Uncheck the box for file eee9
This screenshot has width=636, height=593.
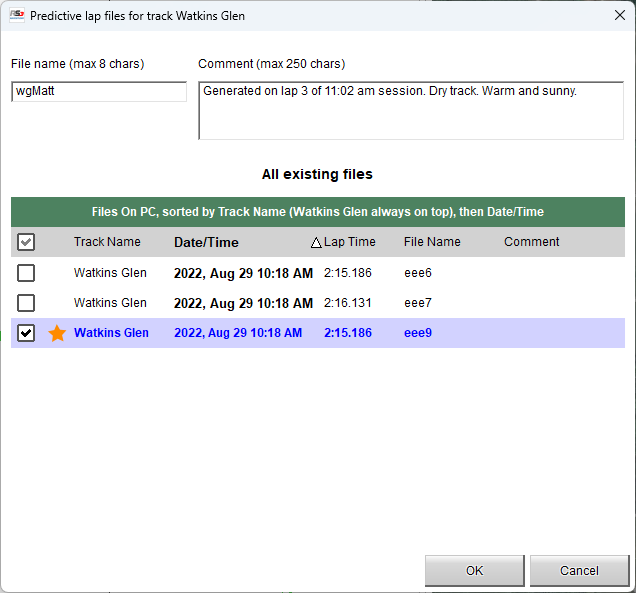[x=26, y=333]
